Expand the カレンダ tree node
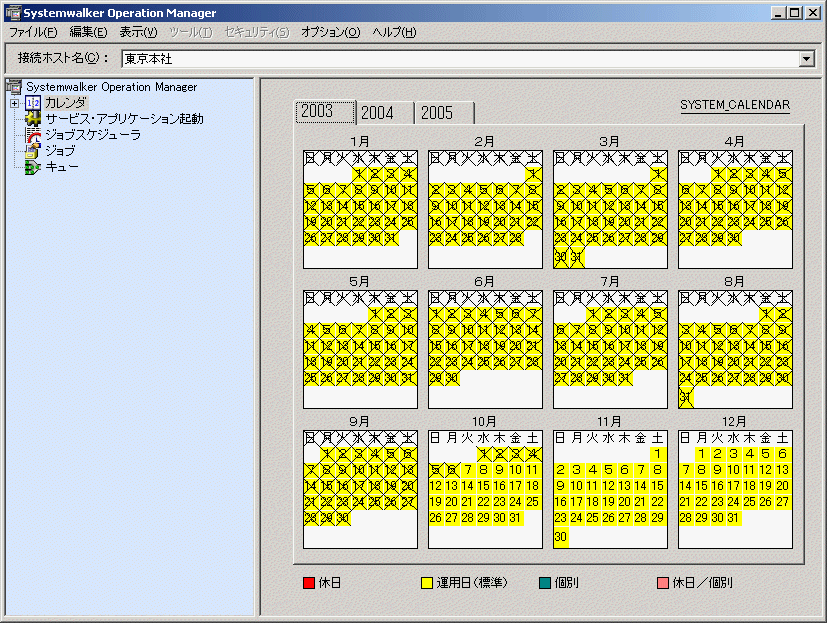The width and height of the screenshot is (827, 623). point(15,103)
